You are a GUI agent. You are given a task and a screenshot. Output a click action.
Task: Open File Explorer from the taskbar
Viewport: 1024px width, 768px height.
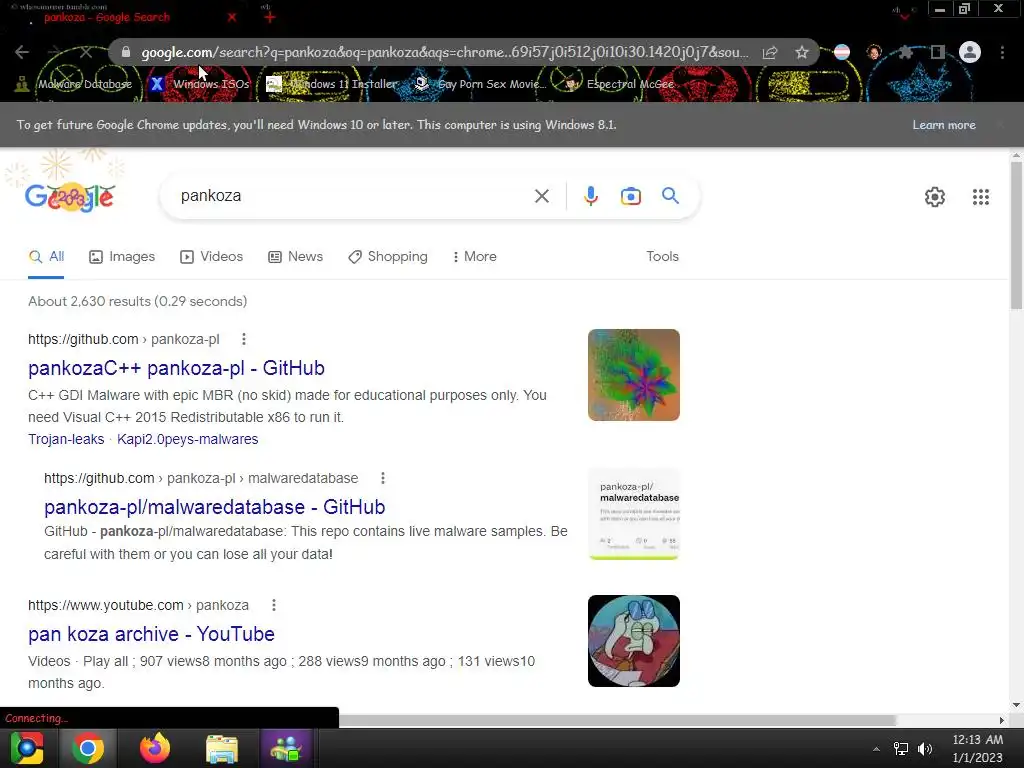pyautogui.click(x=221, y=748)
